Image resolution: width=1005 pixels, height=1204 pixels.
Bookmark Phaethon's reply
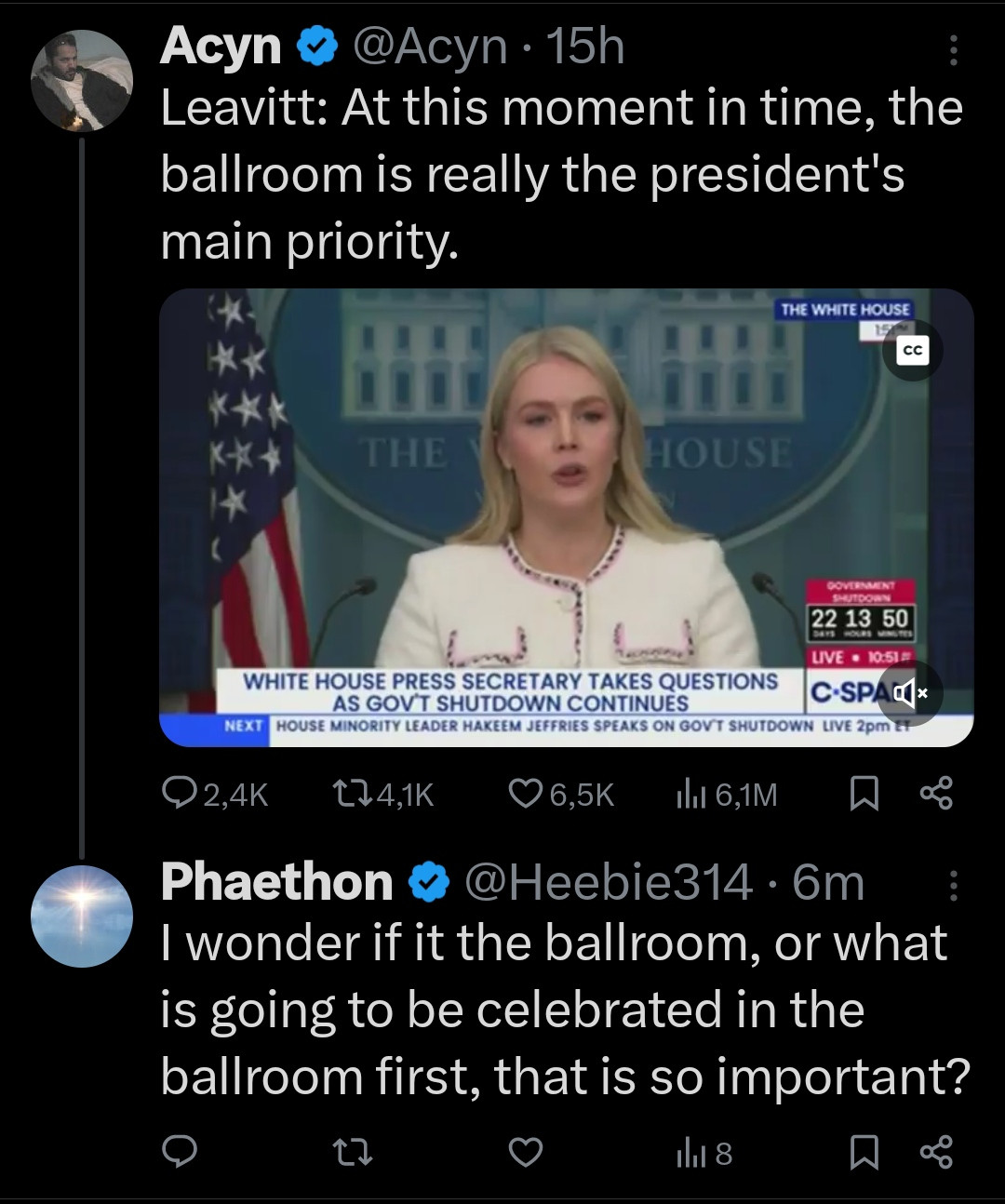click(864, 1153)
